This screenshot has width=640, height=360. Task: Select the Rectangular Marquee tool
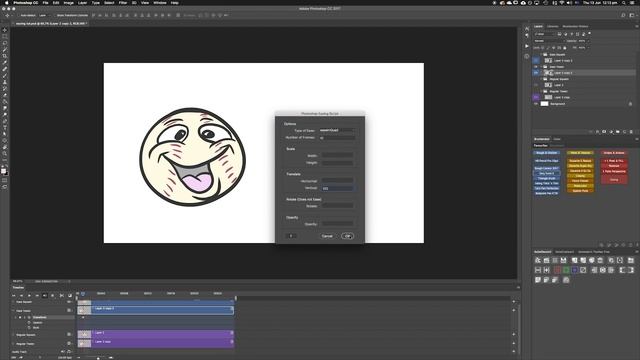pos(5,36)
